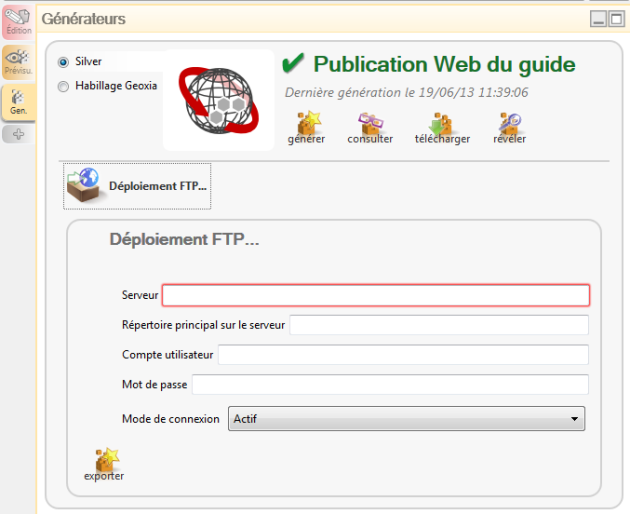Click the générer generate icon
The width and height of the screenshot is (630, 514).
click(x=306, y=128)
